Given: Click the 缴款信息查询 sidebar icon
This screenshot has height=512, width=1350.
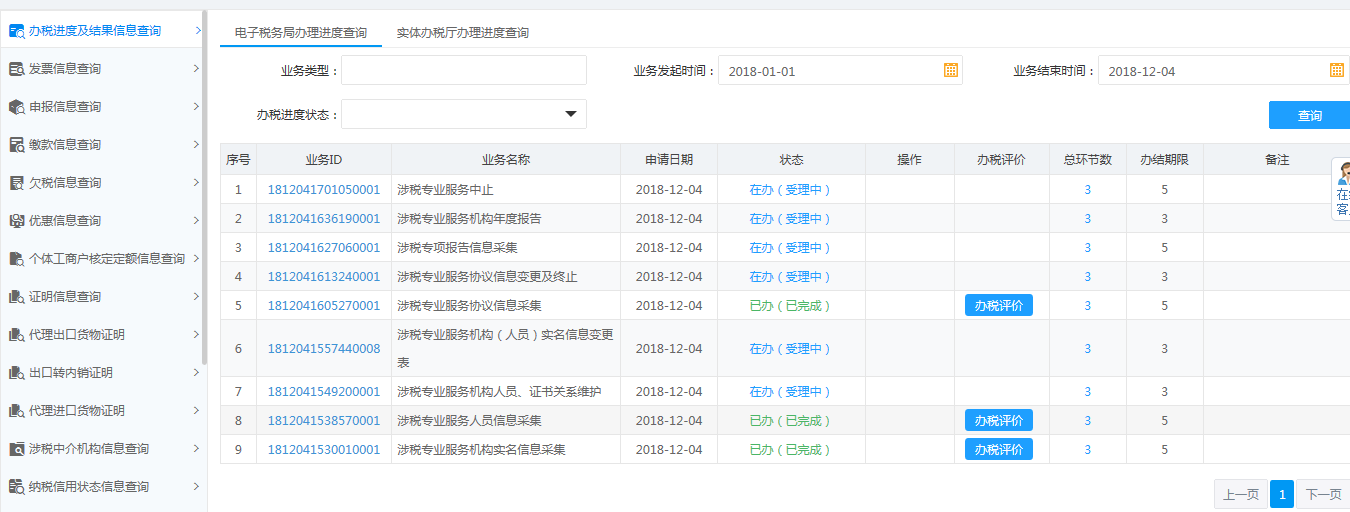Looking at the screenshot, I should 17,145.
